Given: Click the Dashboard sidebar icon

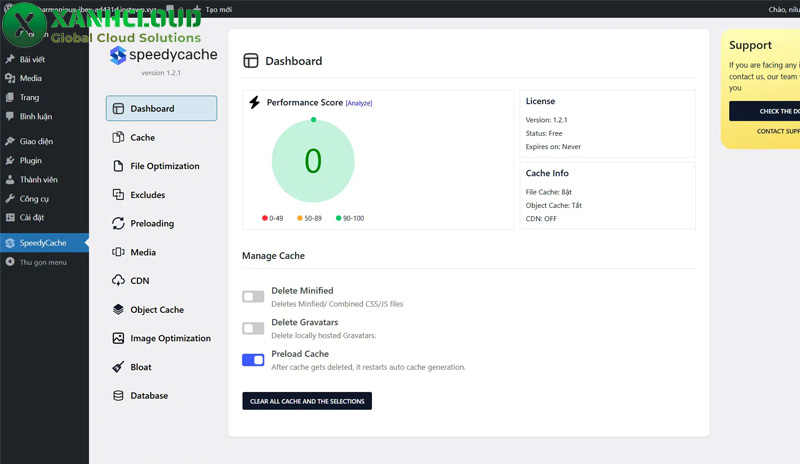Looking at the screenshot, I should pos(118,109).
